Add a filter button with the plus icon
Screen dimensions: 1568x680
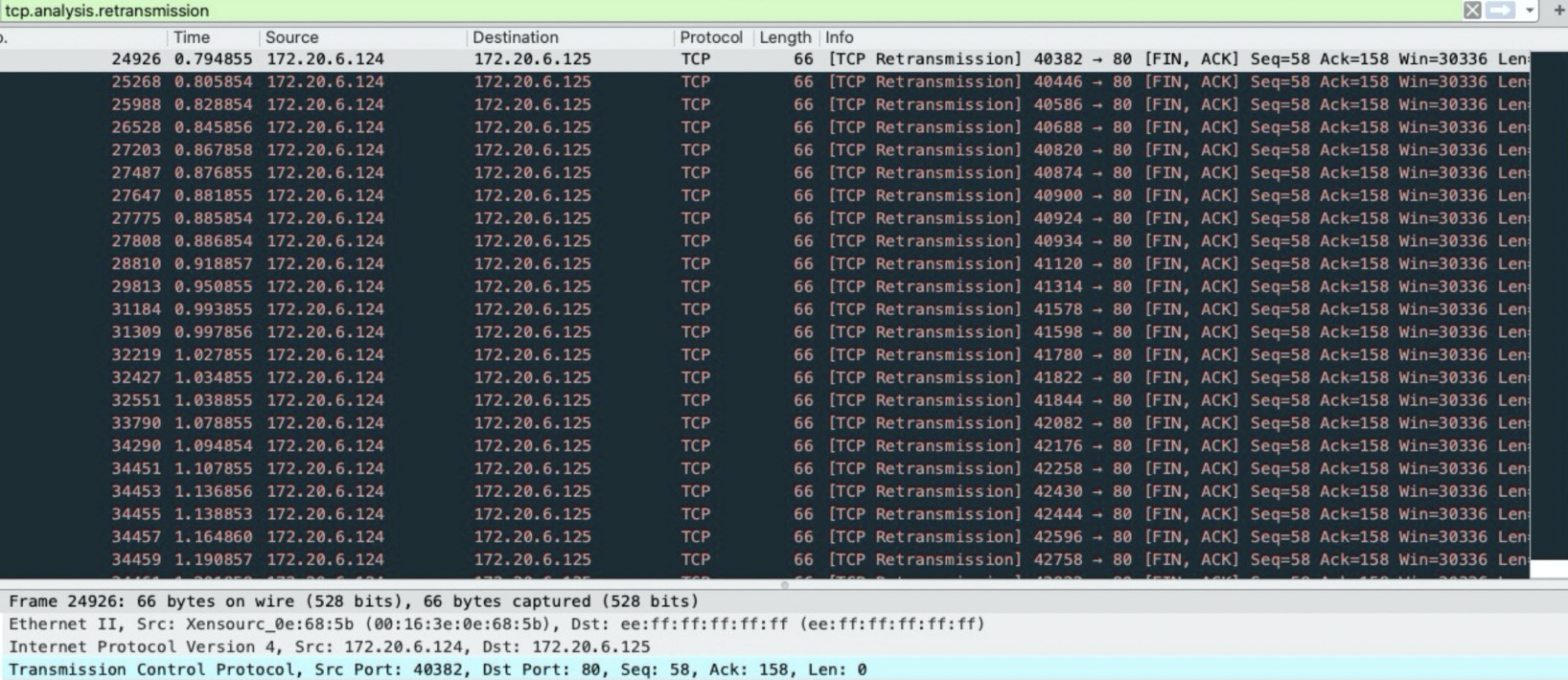click(x=1558, y=10)
